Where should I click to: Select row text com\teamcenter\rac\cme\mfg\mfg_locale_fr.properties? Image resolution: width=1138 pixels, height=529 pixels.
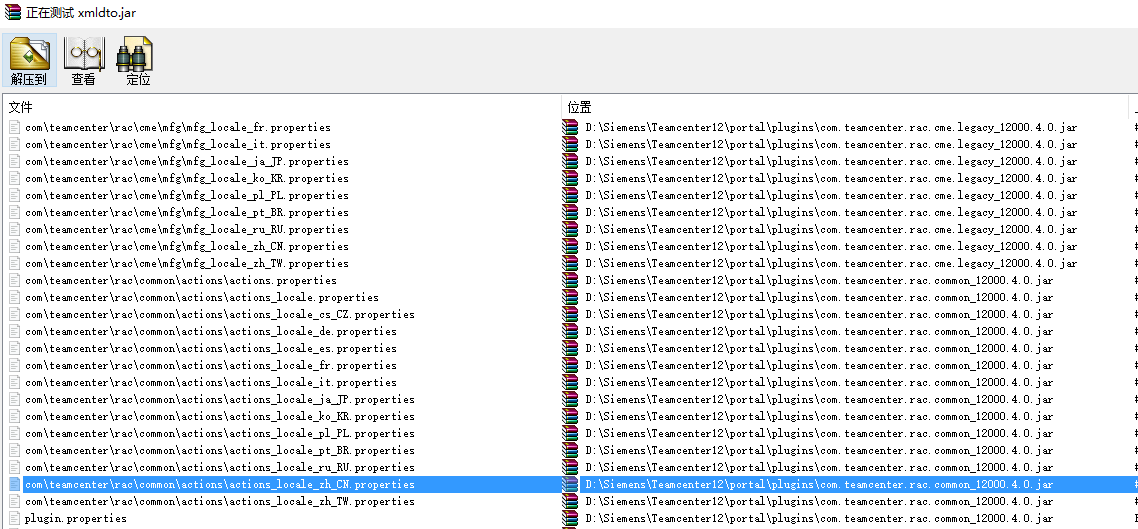178,127
